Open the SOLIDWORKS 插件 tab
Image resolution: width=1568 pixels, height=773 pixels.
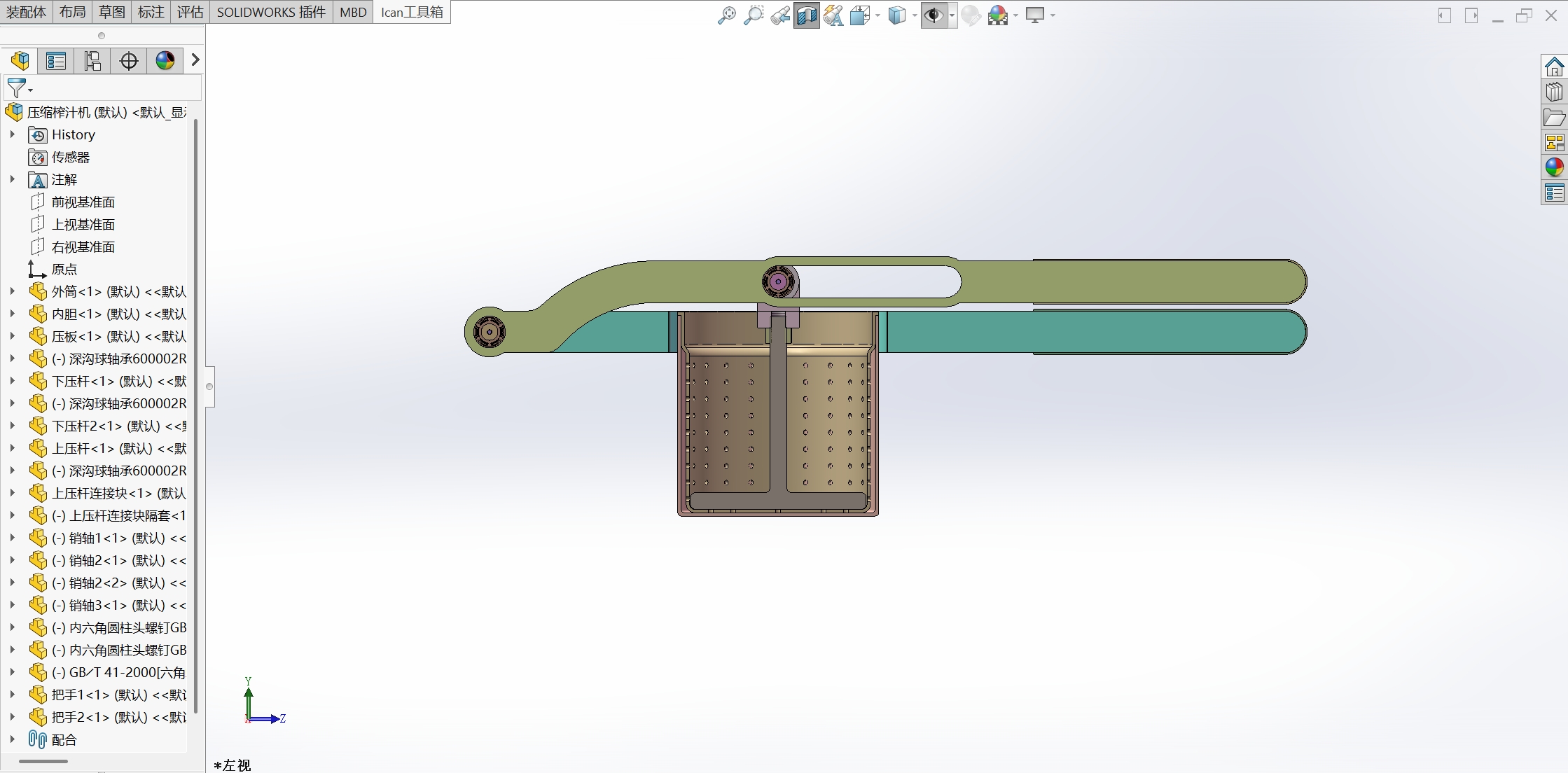click(x=271, y=12)
